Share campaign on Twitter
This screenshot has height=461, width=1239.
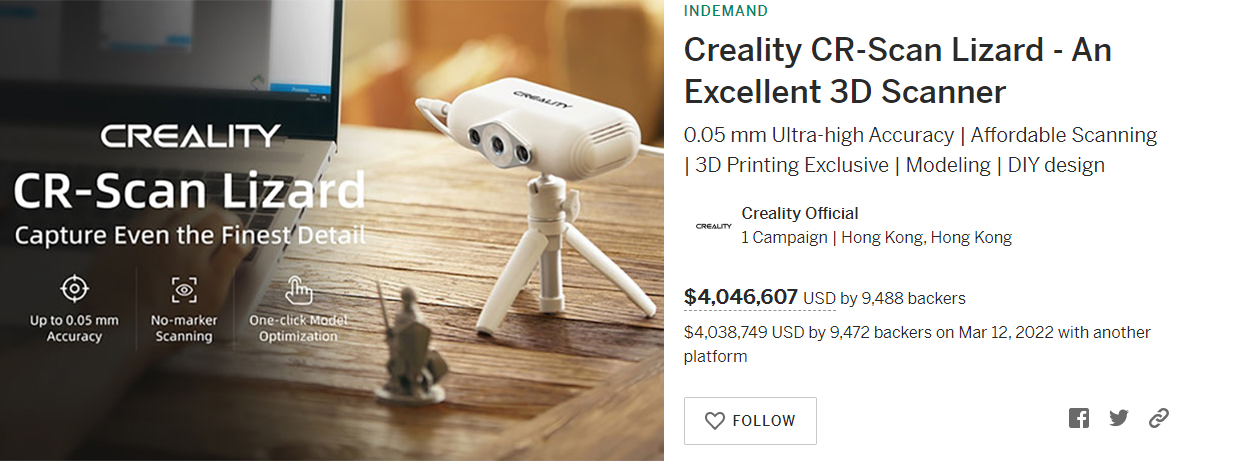pos(1119,419)
